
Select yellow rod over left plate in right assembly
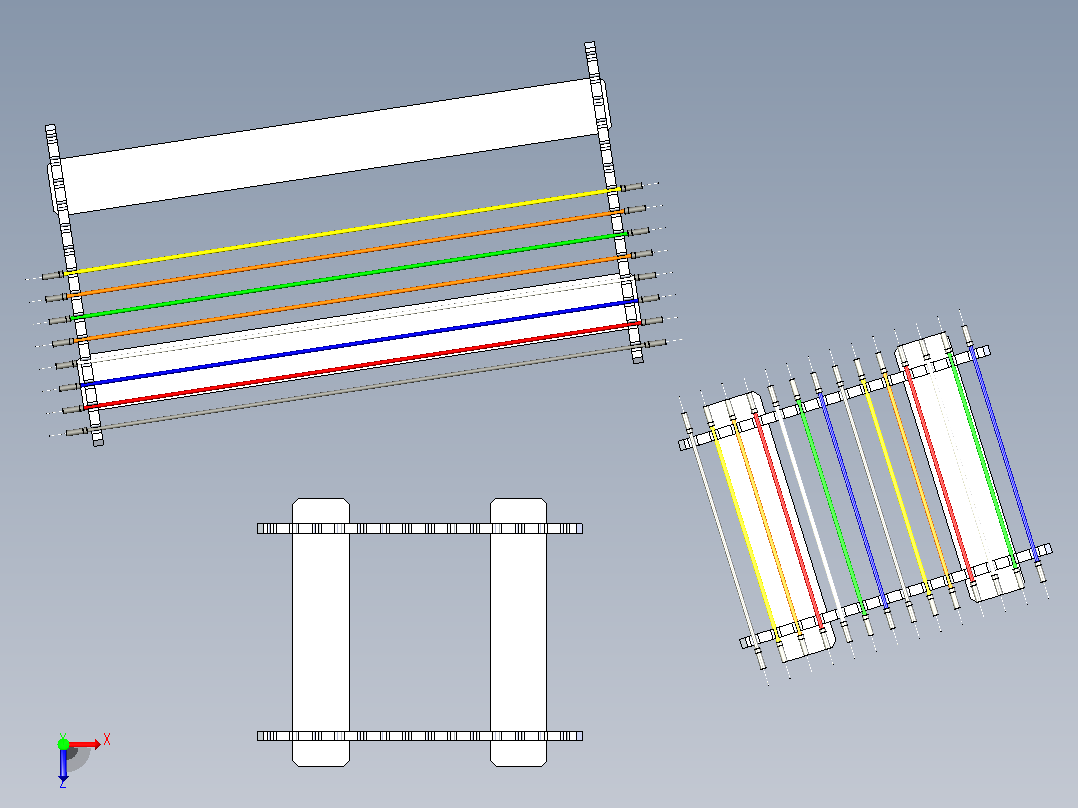745,535
